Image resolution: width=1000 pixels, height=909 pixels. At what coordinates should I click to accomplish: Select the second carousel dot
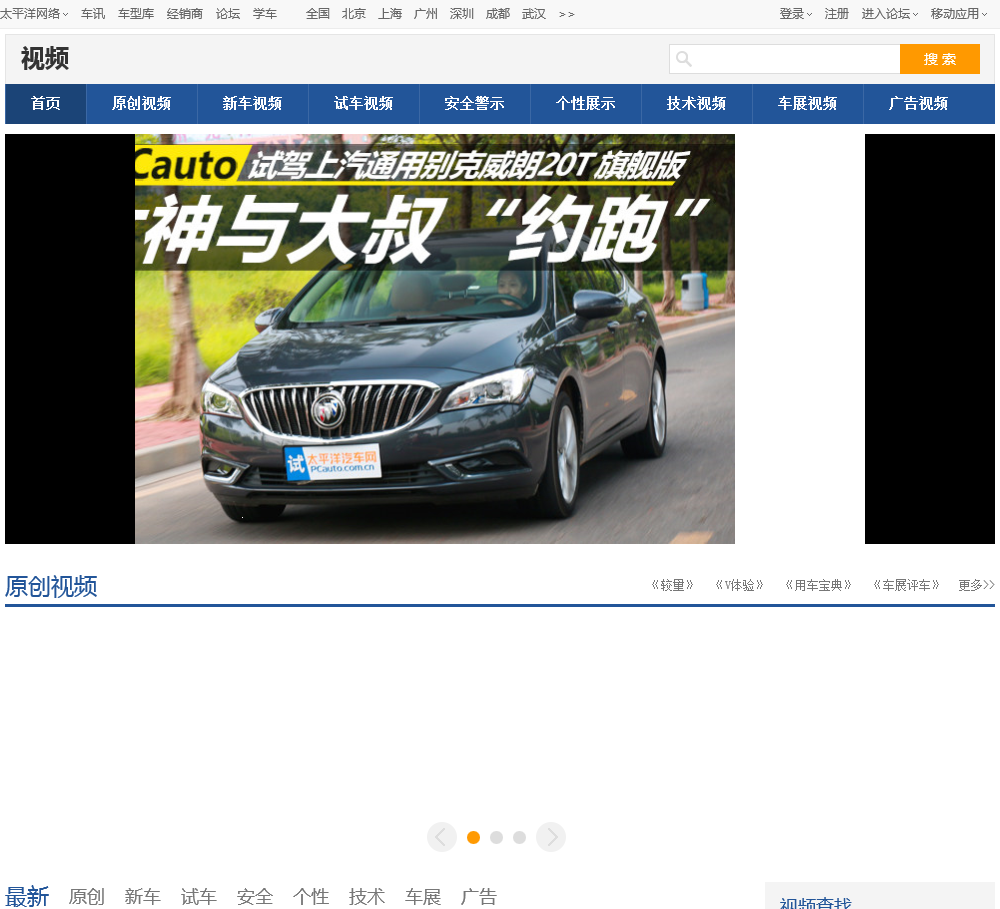[496, 838]
